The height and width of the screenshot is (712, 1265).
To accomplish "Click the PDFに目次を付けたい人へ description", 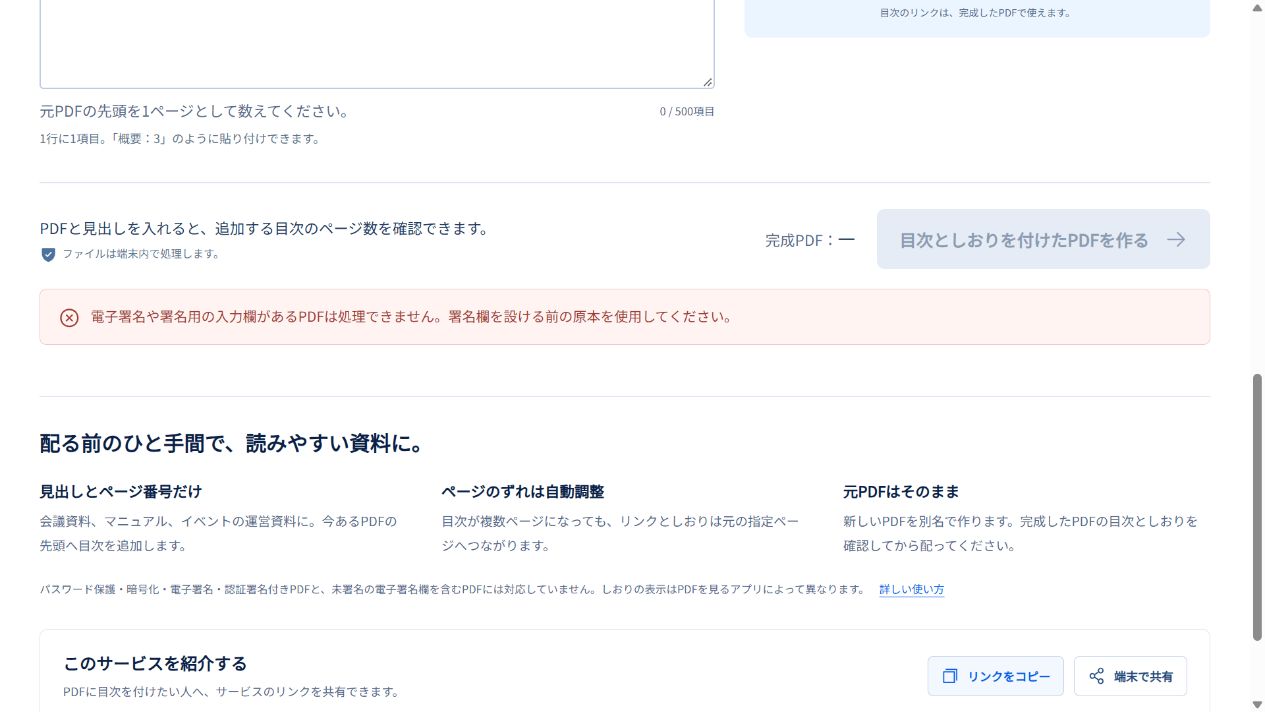I will point(231,692).
